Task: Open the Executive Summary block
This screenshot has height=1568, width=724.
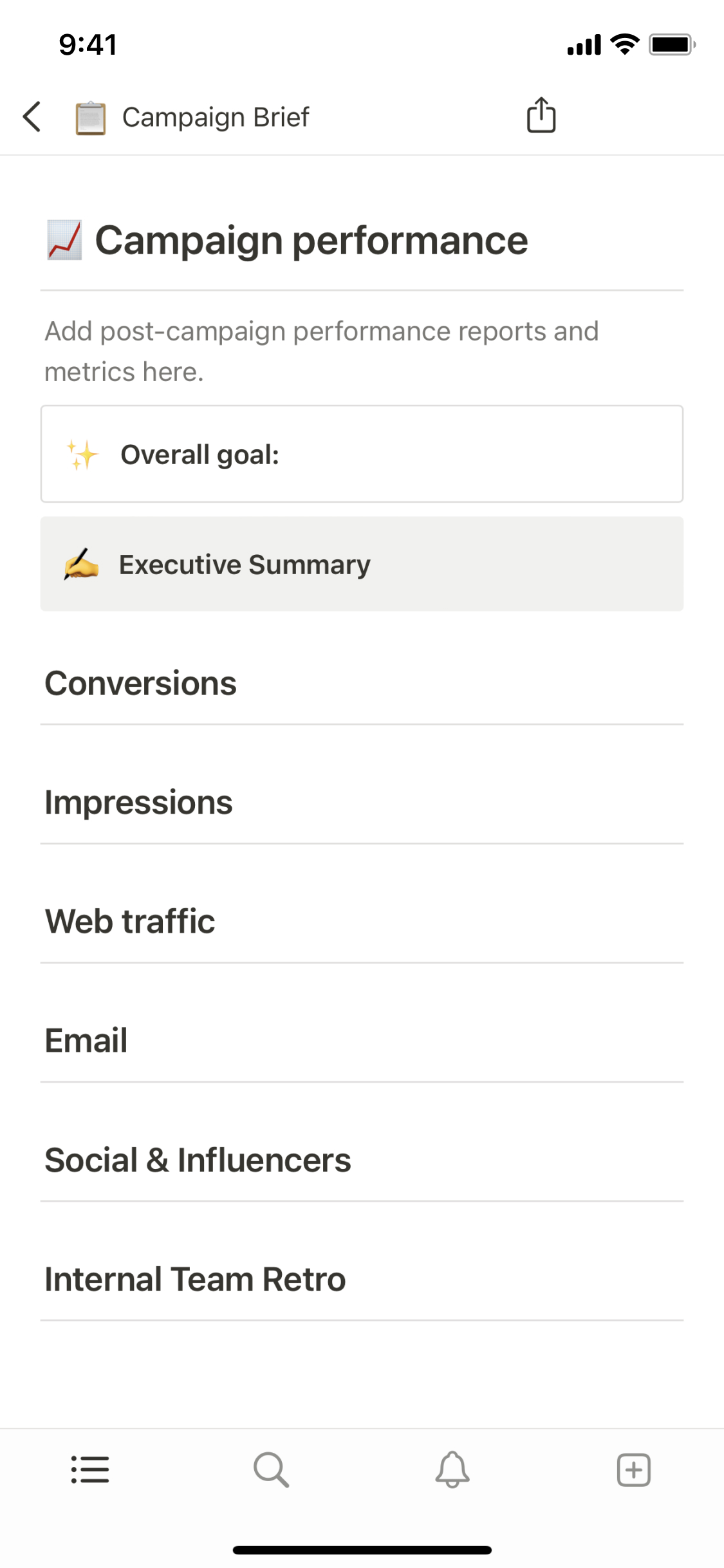Action: 245,565
